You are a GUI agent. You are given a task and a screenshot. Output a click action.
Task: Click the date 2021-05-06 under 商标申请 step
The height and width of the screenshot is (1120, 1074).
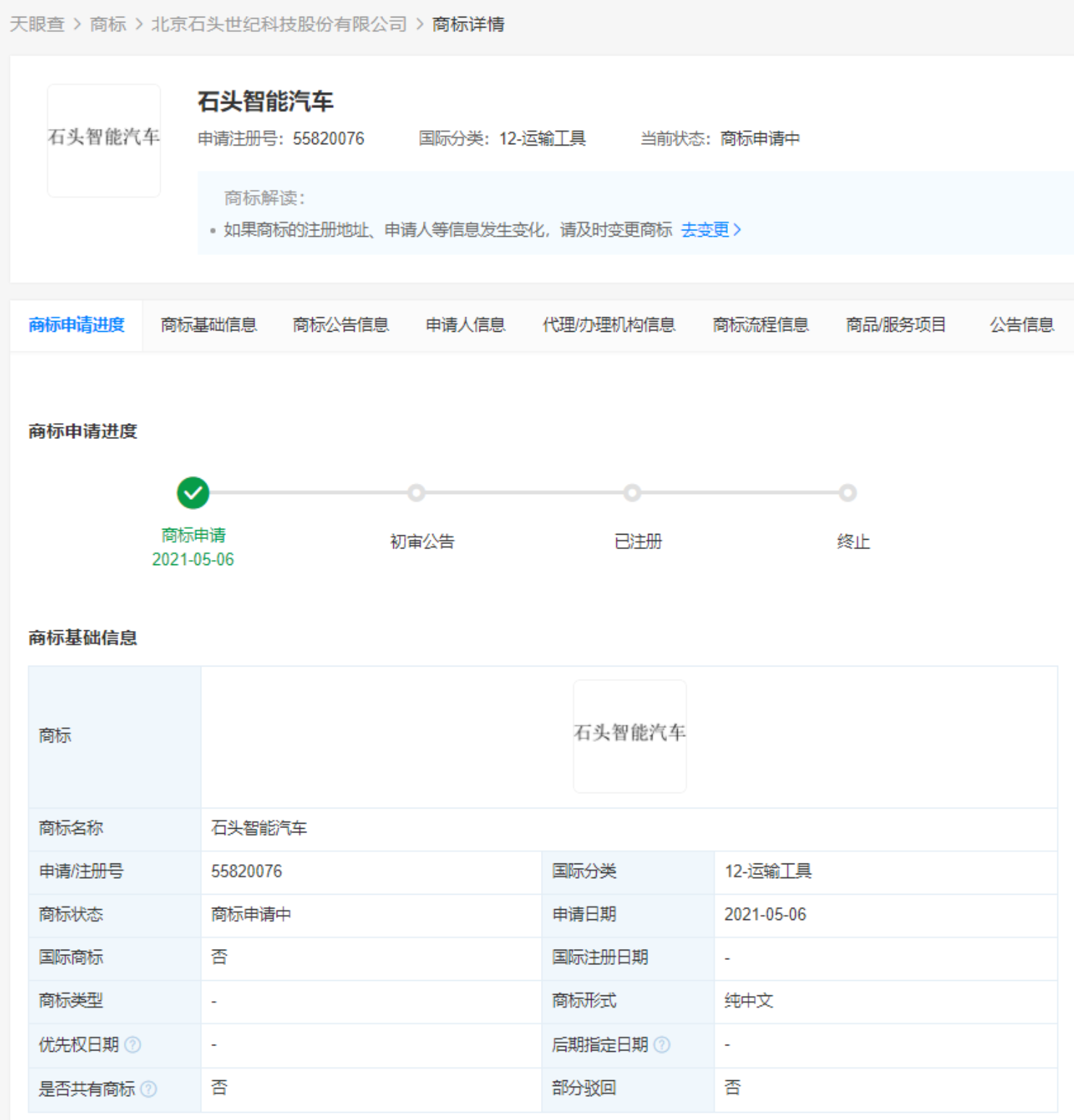pos(193,559)
